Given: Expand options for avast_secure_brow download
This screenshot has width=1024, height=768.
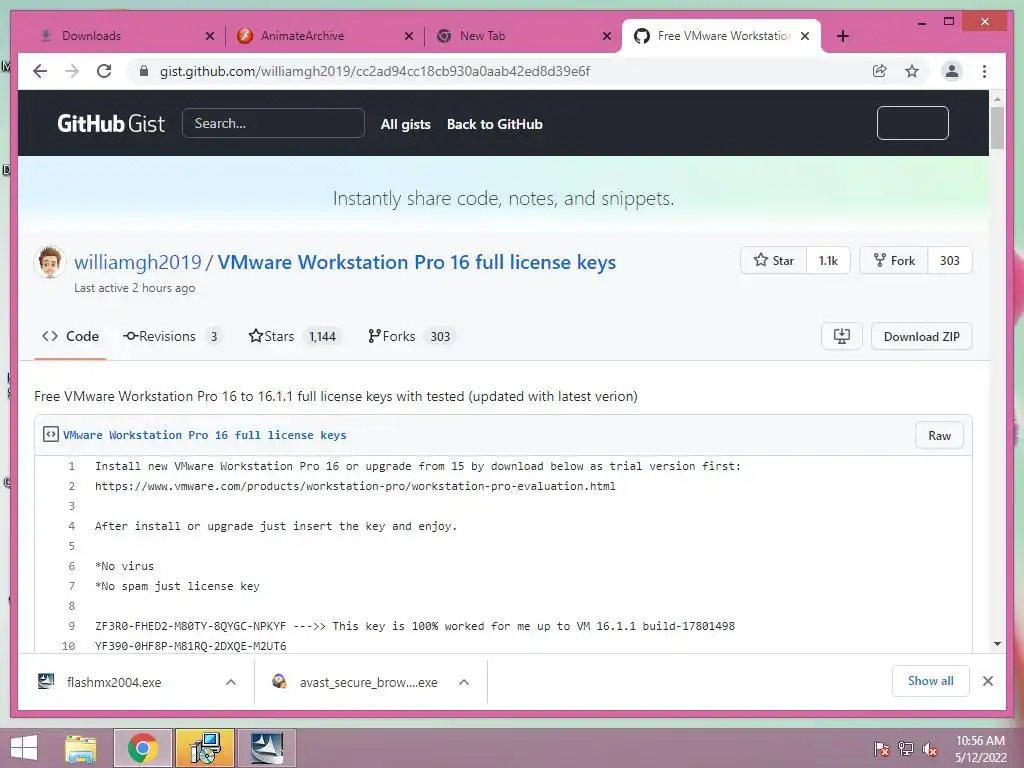Looking at the screenshot, I should point(464,682).
